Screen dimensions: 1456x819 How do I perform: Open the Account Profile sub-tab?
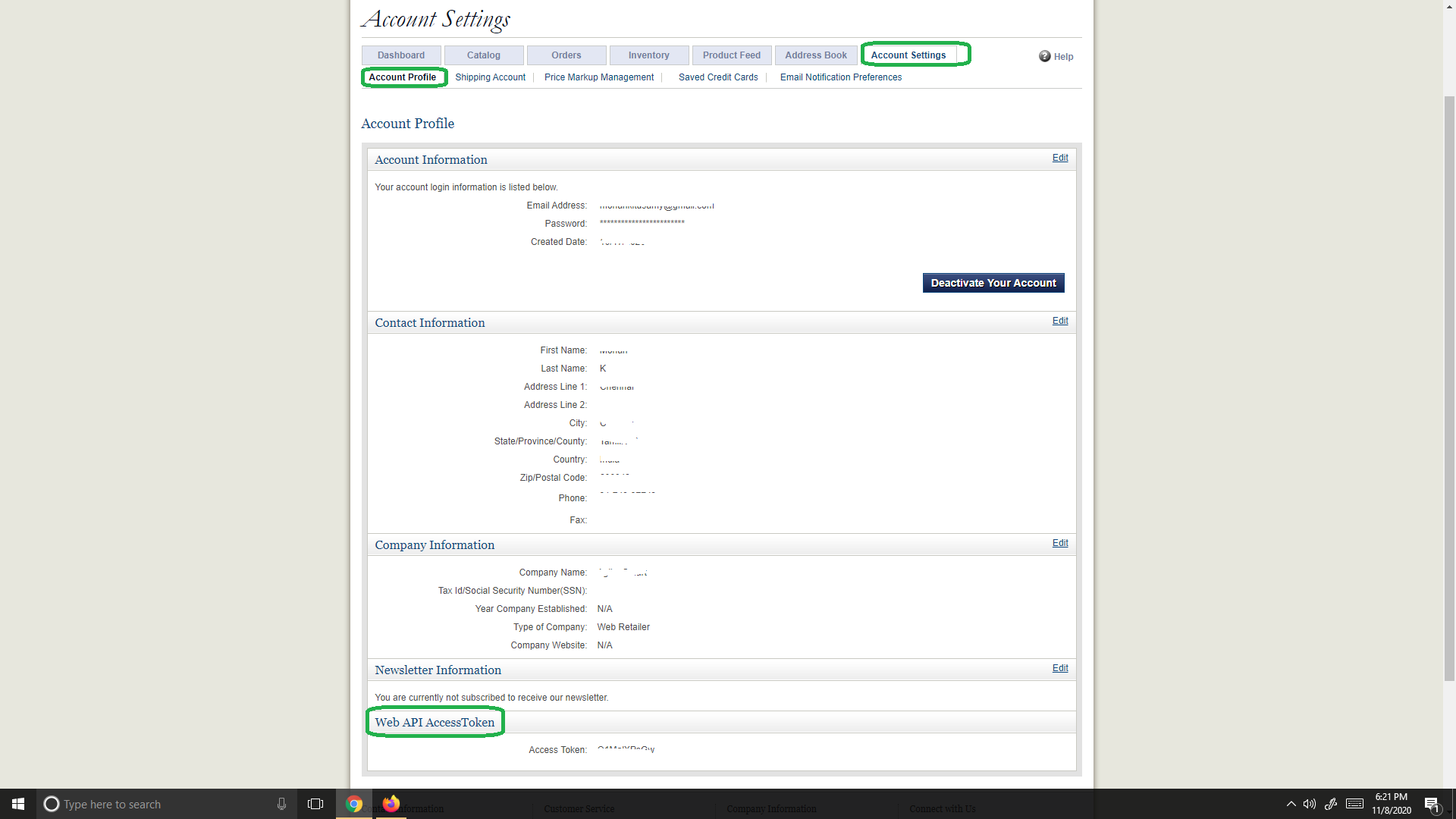pos(403,77)
